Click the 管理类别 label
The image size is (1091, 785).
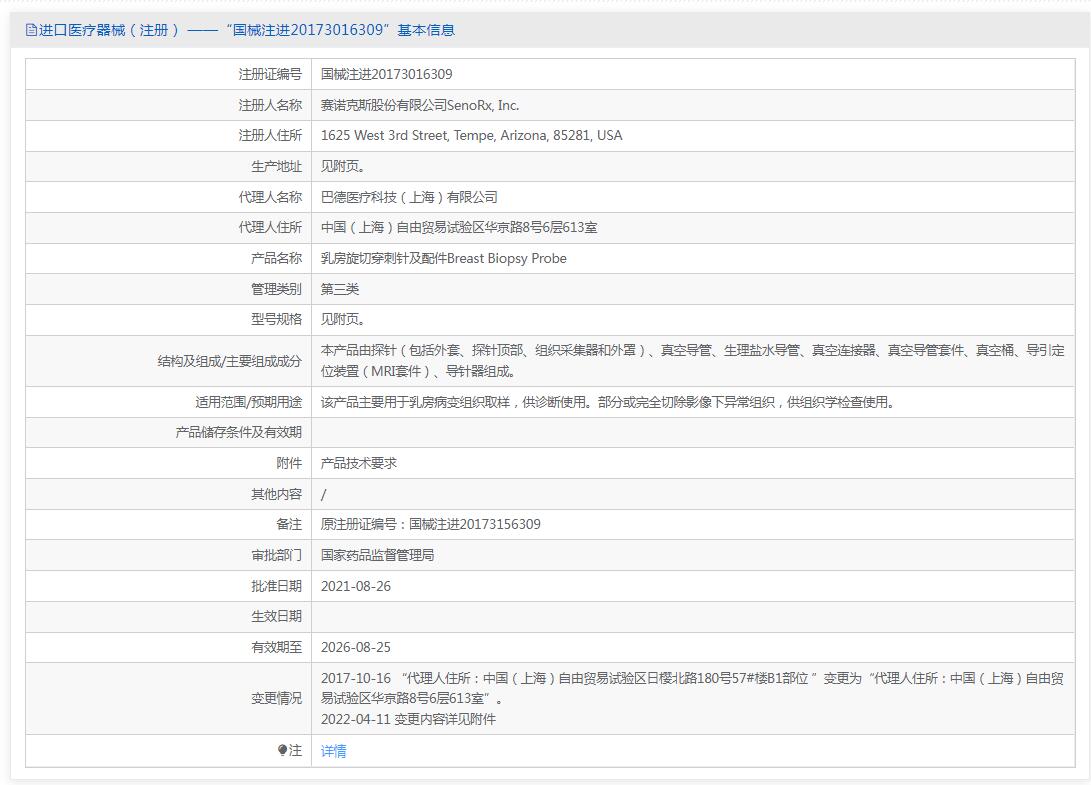276,289
